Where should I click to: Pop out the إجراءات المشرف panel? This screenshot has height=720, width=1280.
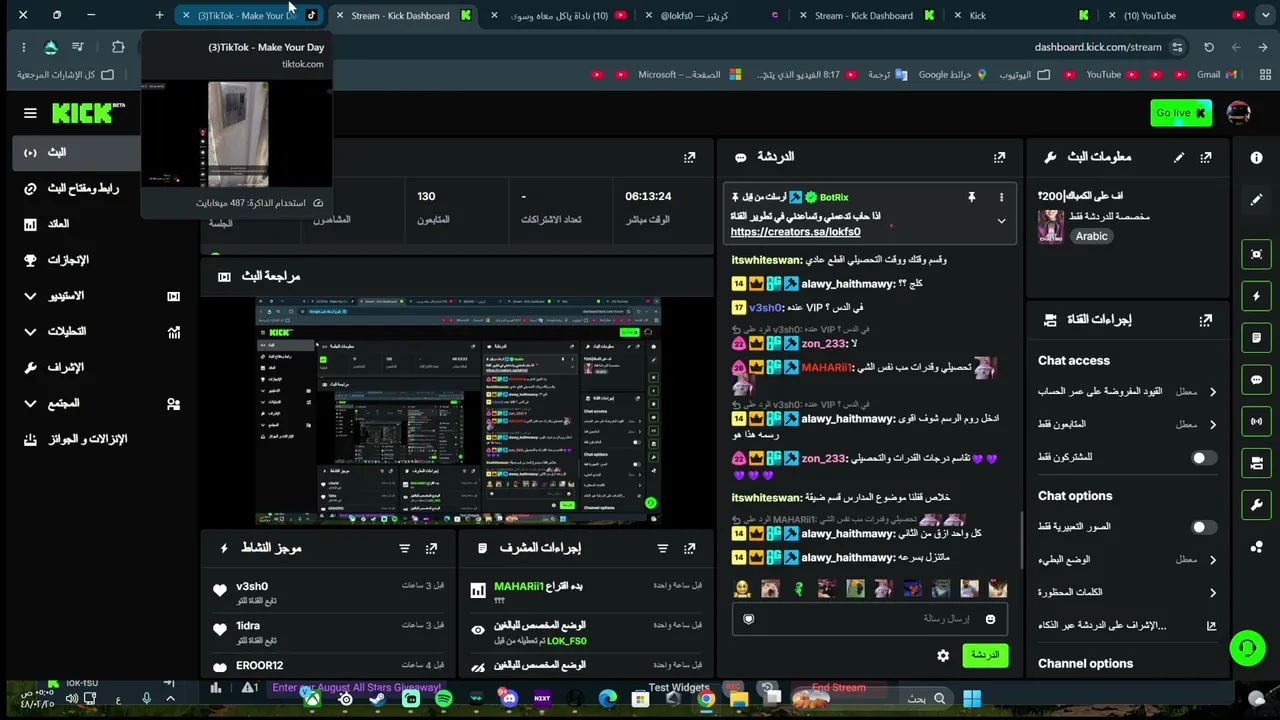pyautogui.click(x=689, y=549)
